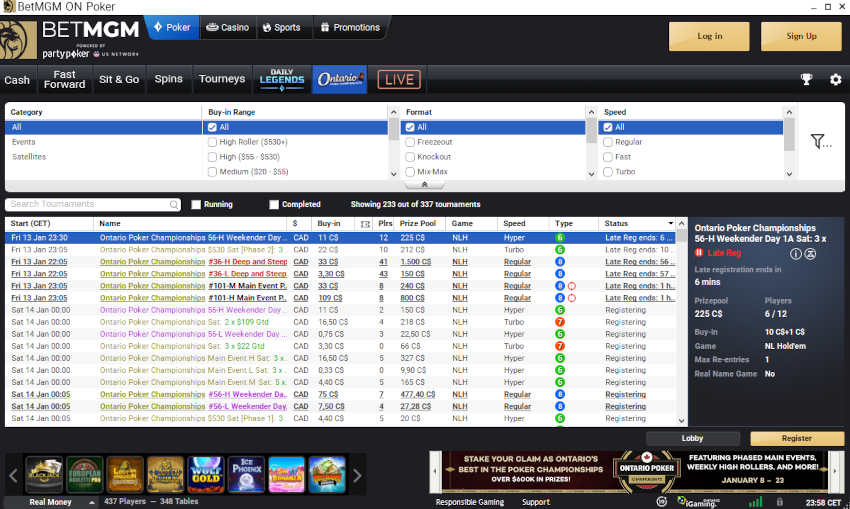Open the Promotions section
Screen dimensions: 850x509
pyautogui.click(x=350, y=27)
